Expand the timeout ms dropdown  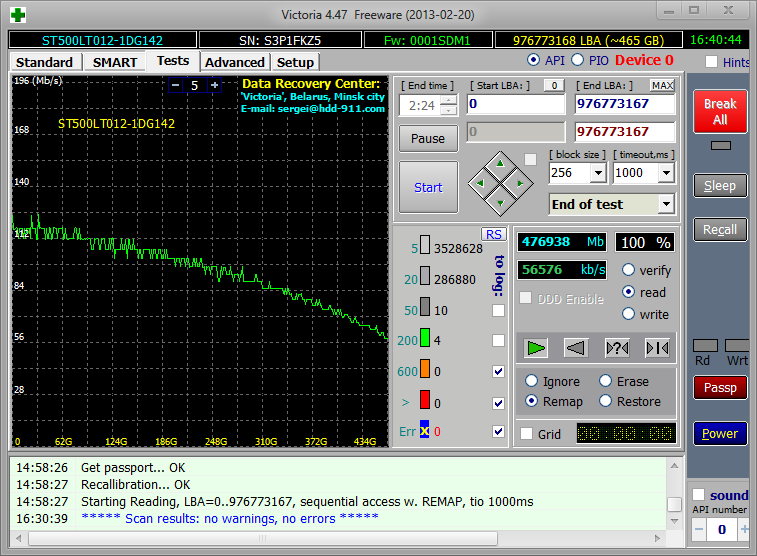pyautogui.click(x=666, y=173)
